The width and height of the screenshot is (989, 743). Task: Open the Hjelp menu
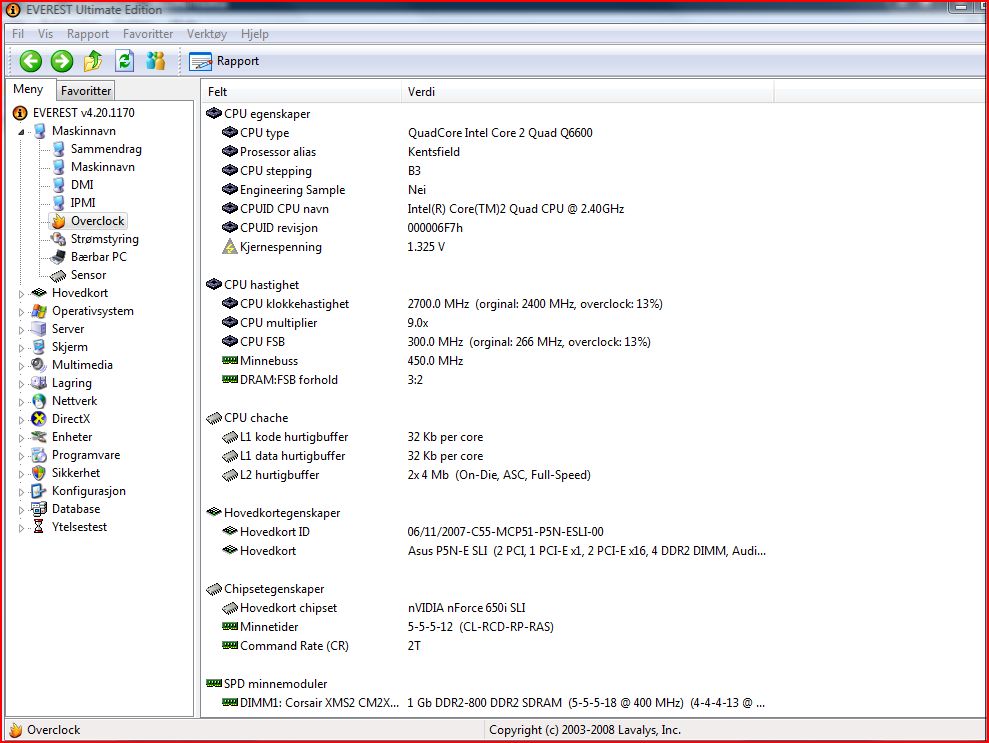(255, 34)
